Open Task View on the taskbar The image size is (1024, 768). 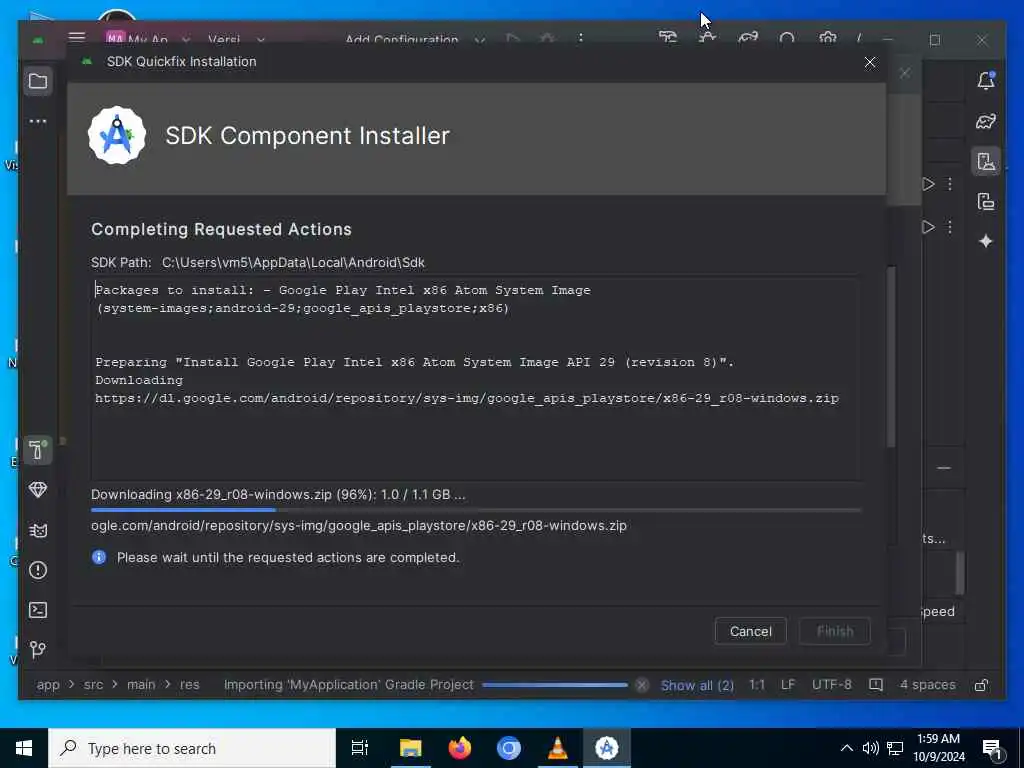tap(360, 748)
